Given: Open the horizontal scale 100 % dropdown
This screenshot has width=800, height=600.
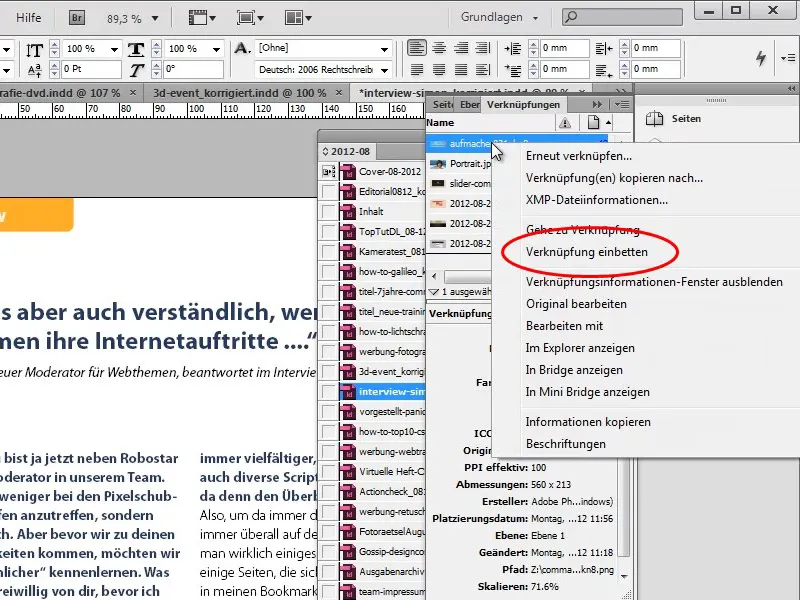Looking at the screenshot, I should 216,49.
